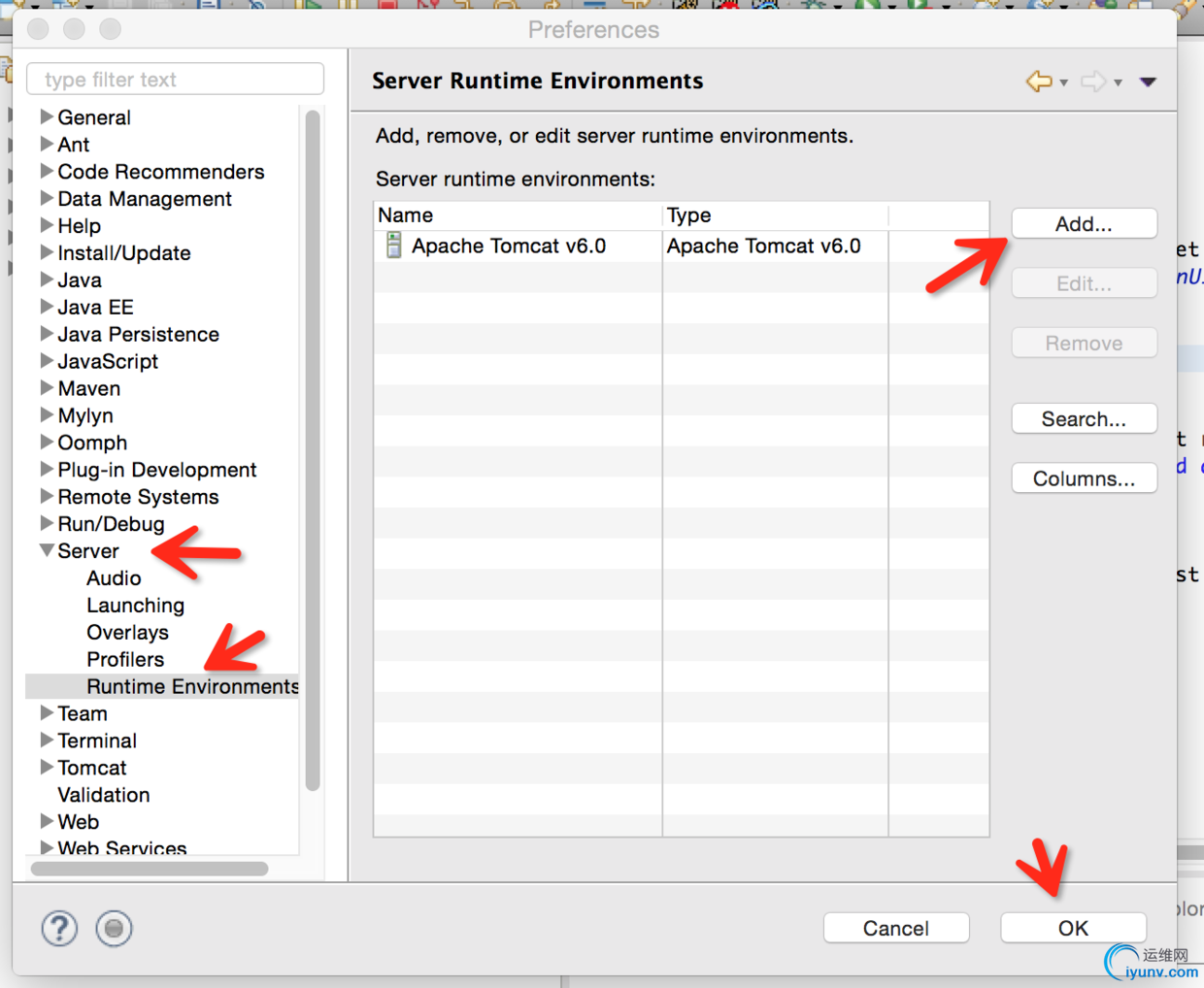Expand the Tomcat preferences node
The image size is (1204, 988).
47,767
